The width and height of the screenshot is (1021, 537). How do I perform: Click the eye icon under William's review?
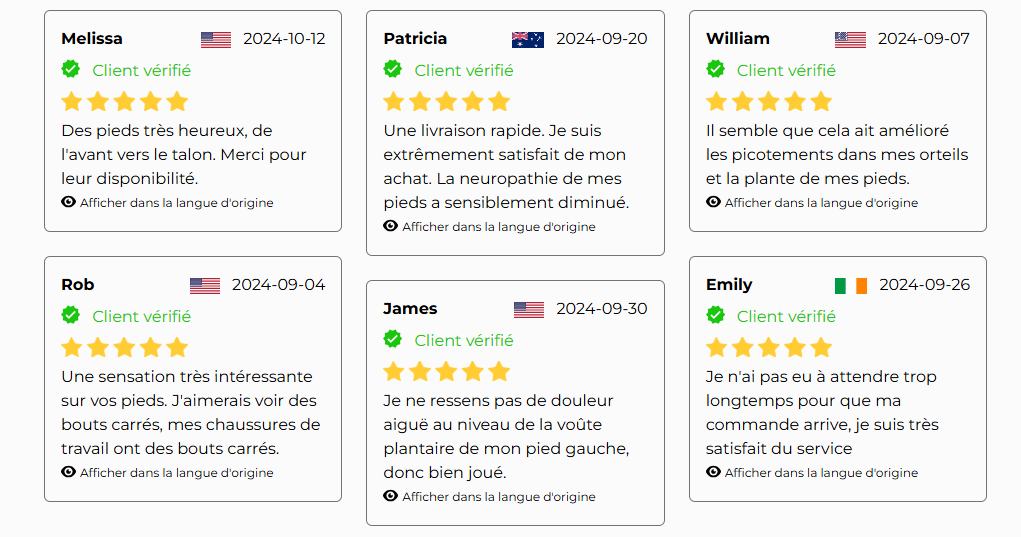click(714, 202)
